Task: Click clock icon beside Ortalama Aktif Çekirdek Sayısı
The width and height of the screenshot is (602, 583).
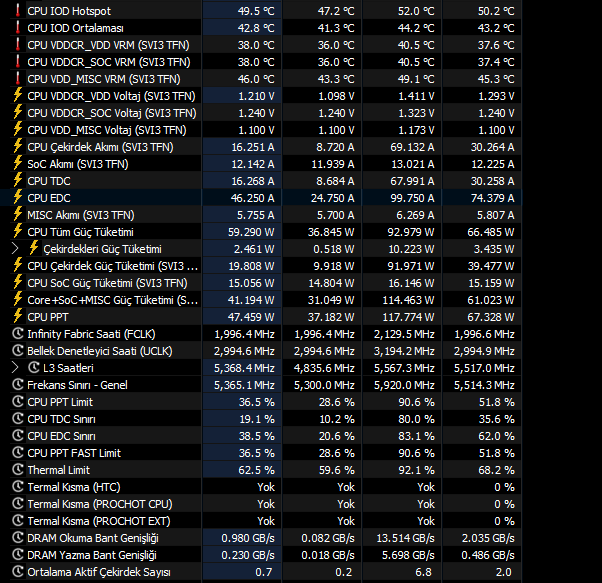Action: [x=18, y=572]
